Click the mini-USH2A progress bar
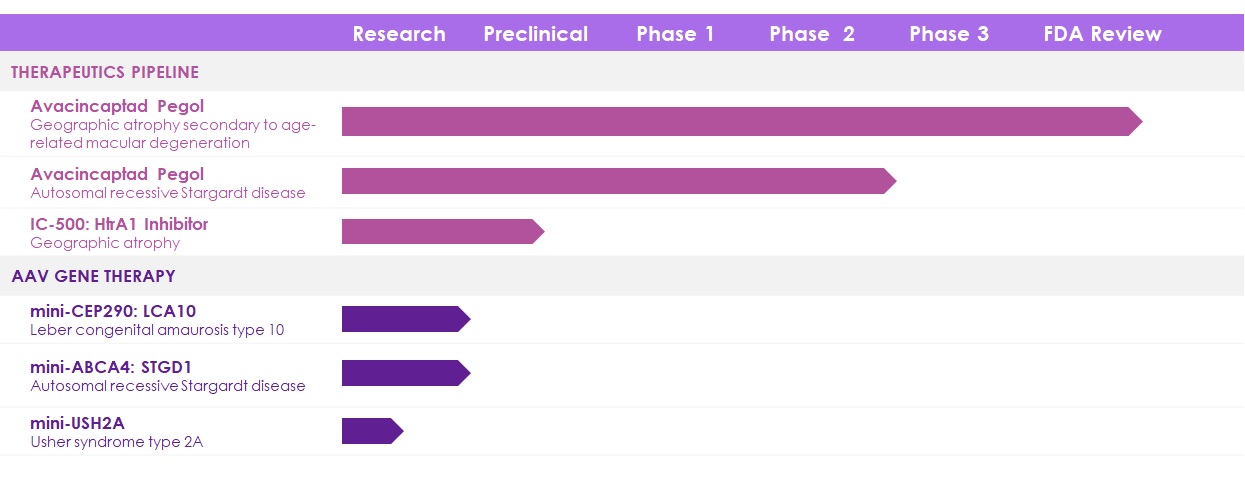 [x=371, y=431]
